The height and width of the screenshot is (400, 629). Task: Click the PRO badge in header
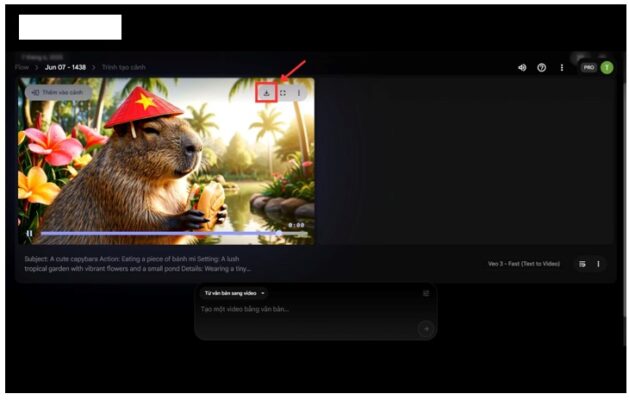(589, 68)
